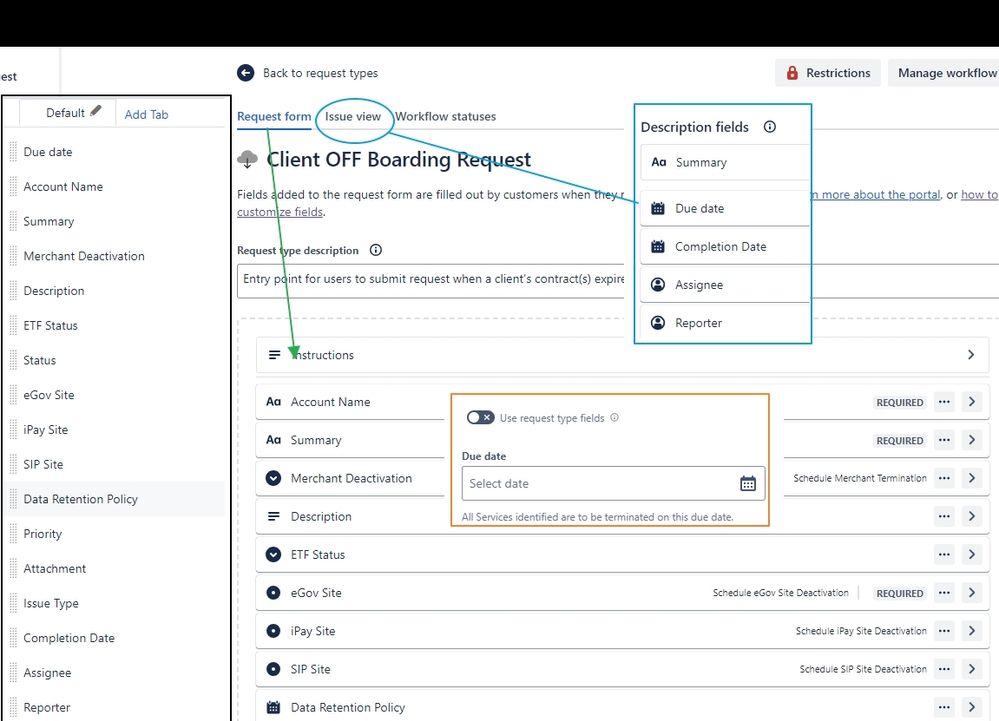Click drag handle for Priority in left list
Screen dimensions: 999x721
pos(13,534)
